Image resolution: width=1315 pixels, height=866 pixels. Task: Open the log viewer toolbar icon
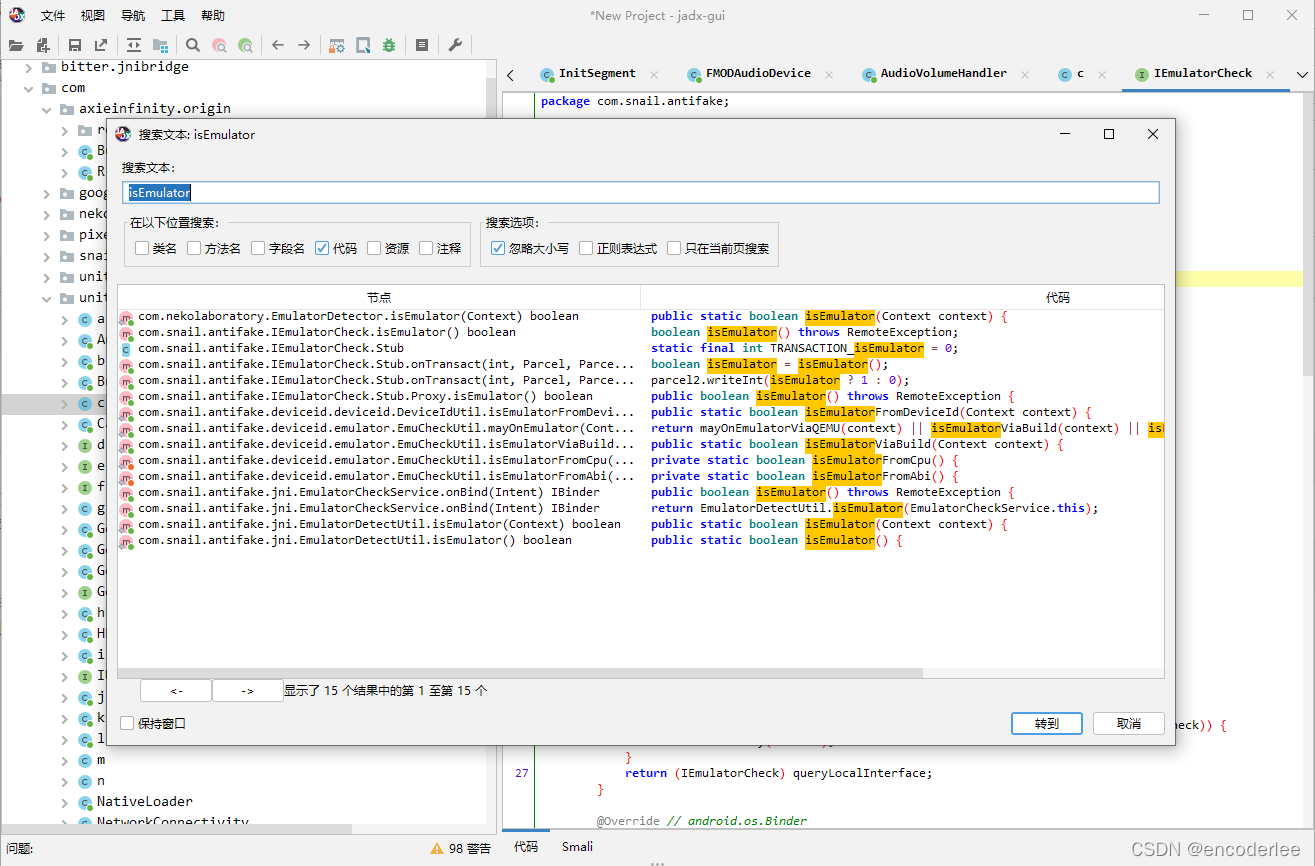(422, 45)
